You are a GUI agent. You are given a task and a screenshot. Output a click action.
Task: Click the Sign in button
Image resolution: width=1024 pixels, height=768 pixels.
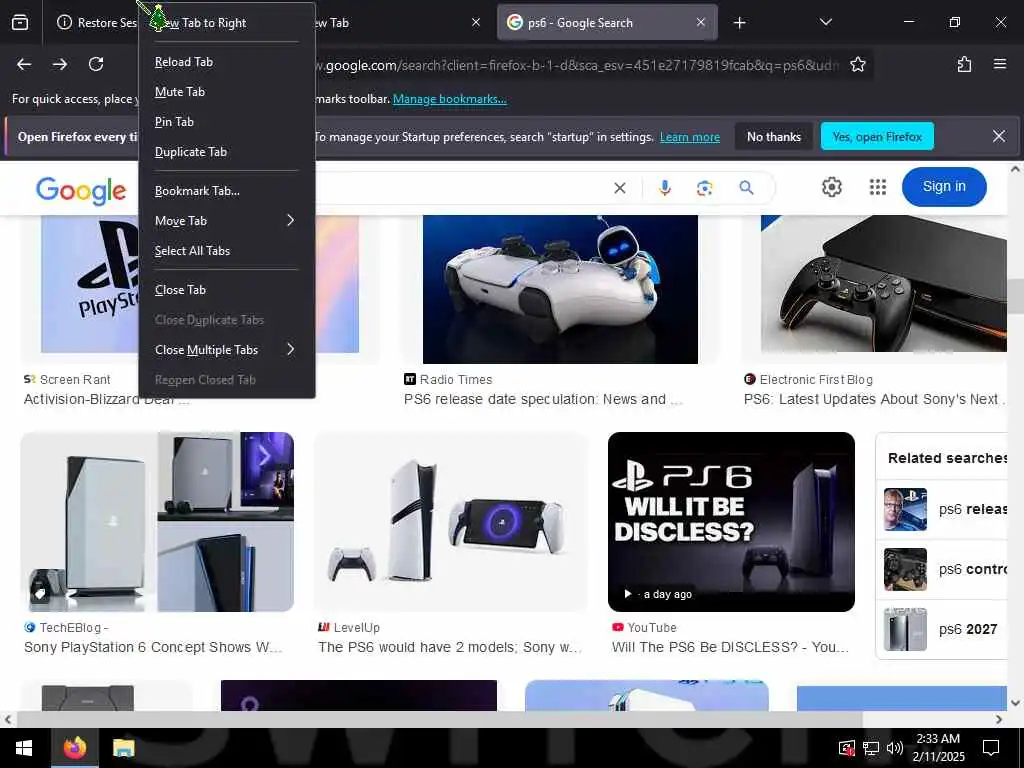(x=944, y=187)
